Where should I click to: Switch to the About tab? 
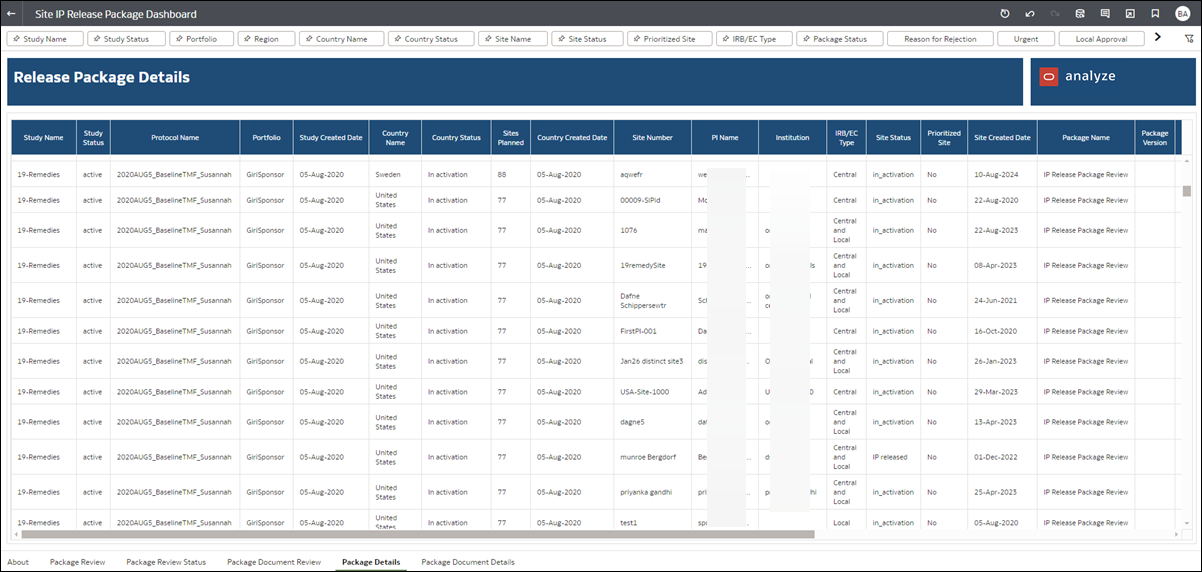point(18,562)
